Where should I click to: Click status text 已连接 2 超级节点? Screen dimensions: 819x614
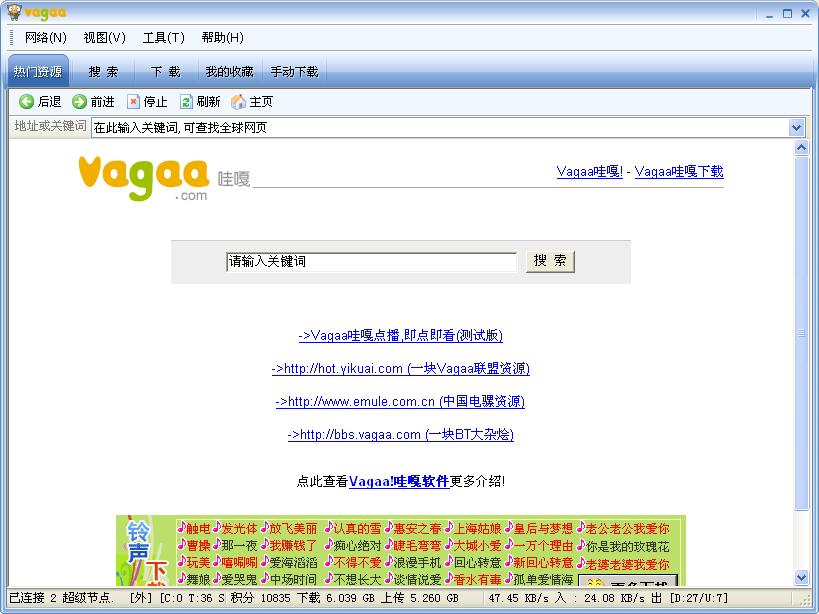pyautogui.click(x=62, y=598)
